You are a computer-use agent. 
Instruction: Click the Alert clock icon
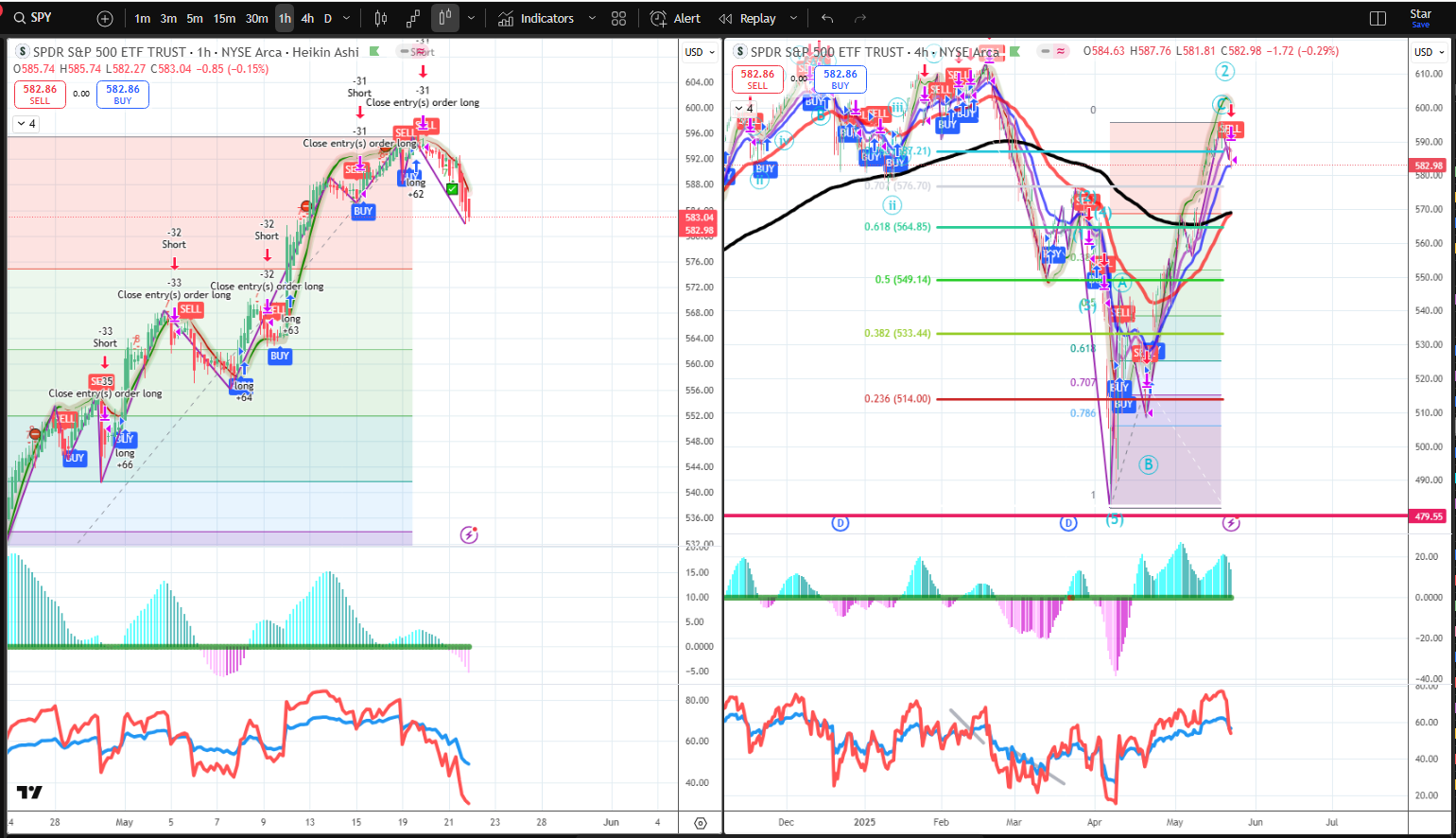[659, 18]
